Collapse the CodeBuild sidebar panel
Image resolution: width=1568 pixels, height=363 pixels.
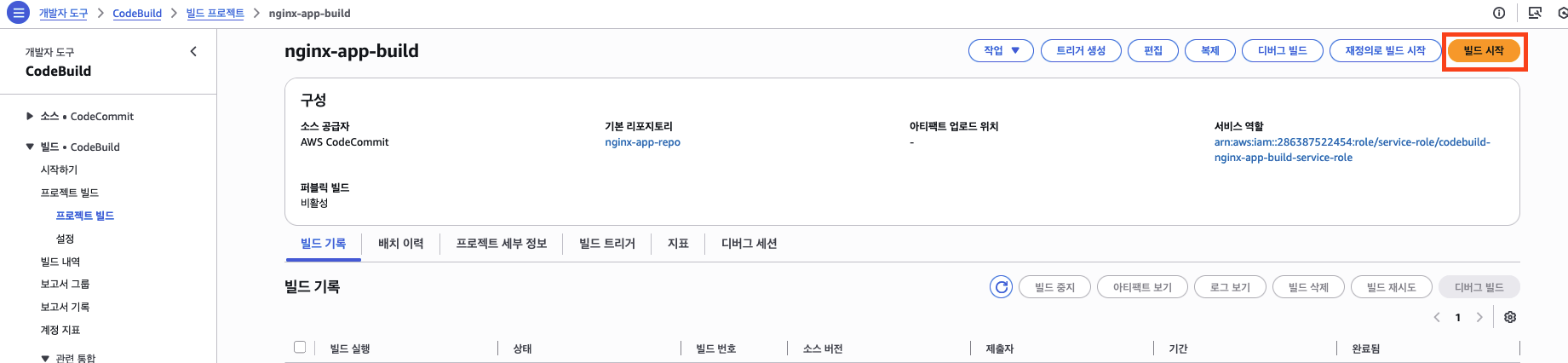point(193,52)
